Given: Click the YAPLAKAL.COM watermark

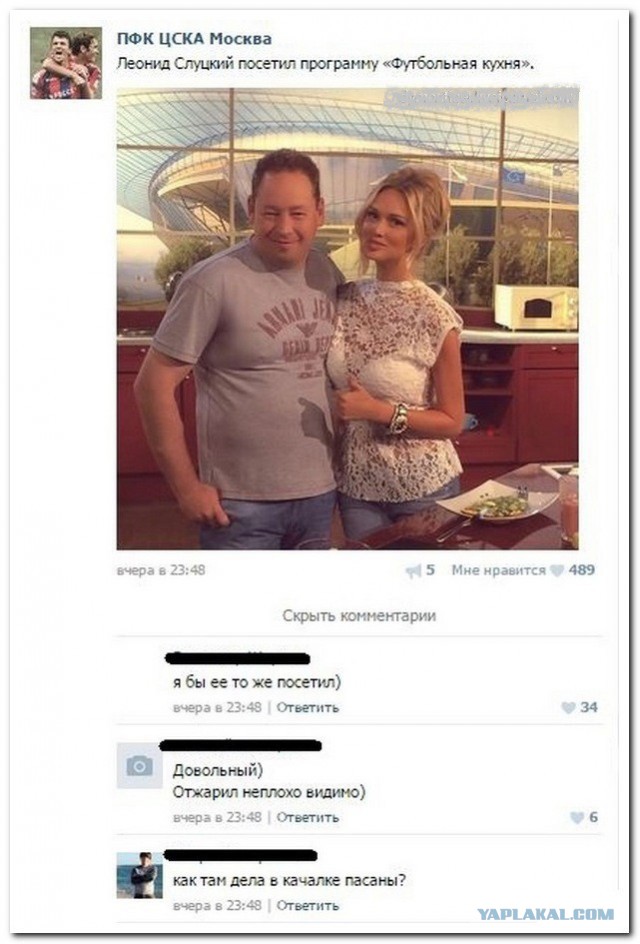Looking at the screenshot, I should coord(545,914).
